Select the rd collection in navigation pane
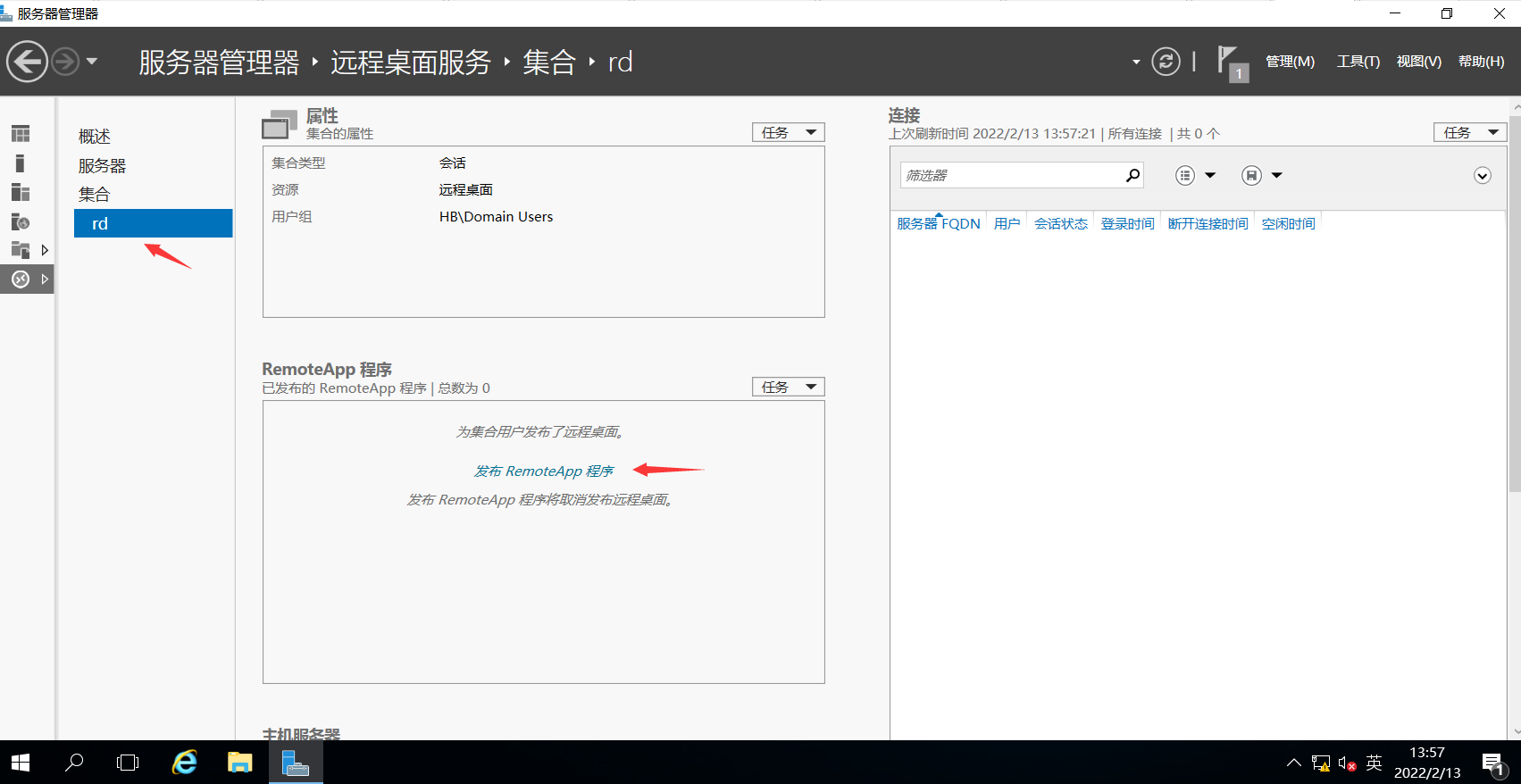 (153, 223)
